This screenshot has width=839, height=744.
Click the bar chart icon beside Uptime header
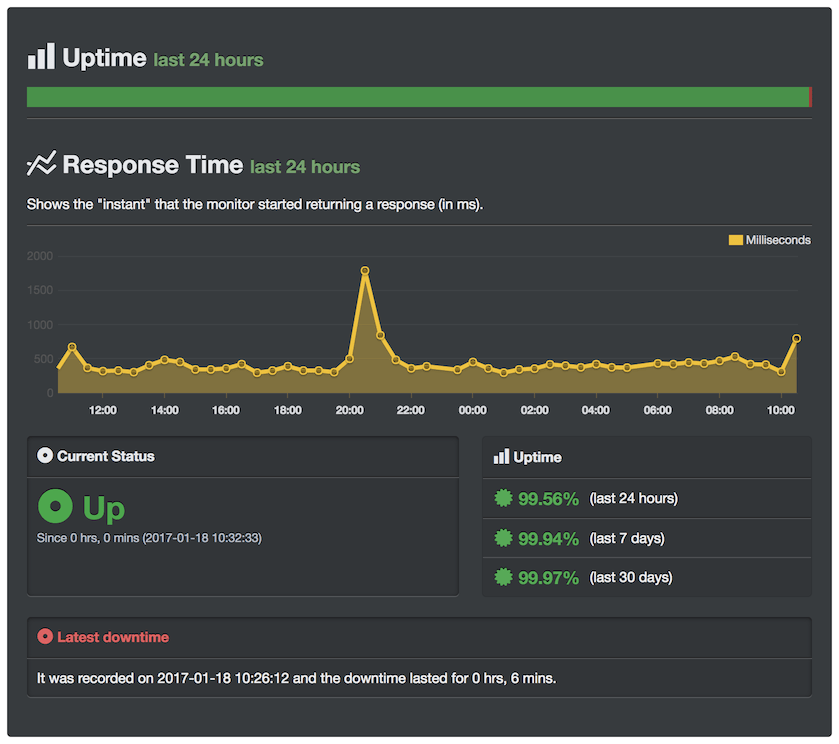click(x=40, y=56)
